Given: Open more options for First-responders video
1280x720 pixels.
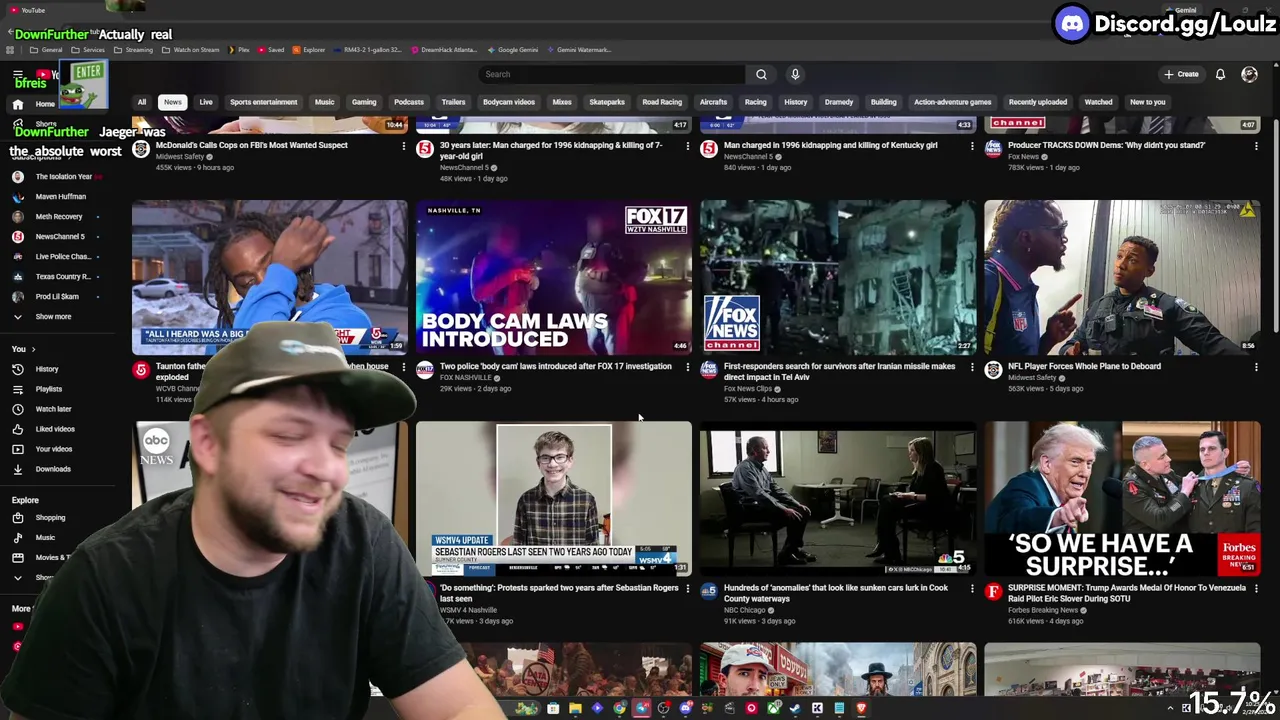Looking at the screenshot, I should coord(972,368).
